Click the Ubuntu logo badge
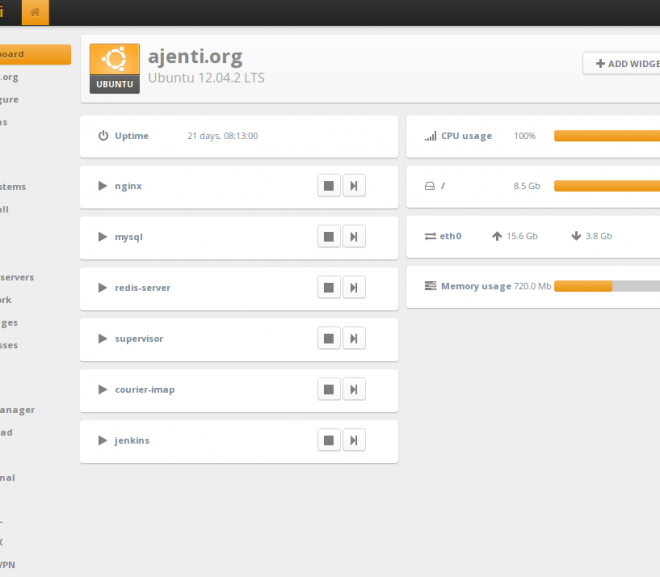 (114, 69)
